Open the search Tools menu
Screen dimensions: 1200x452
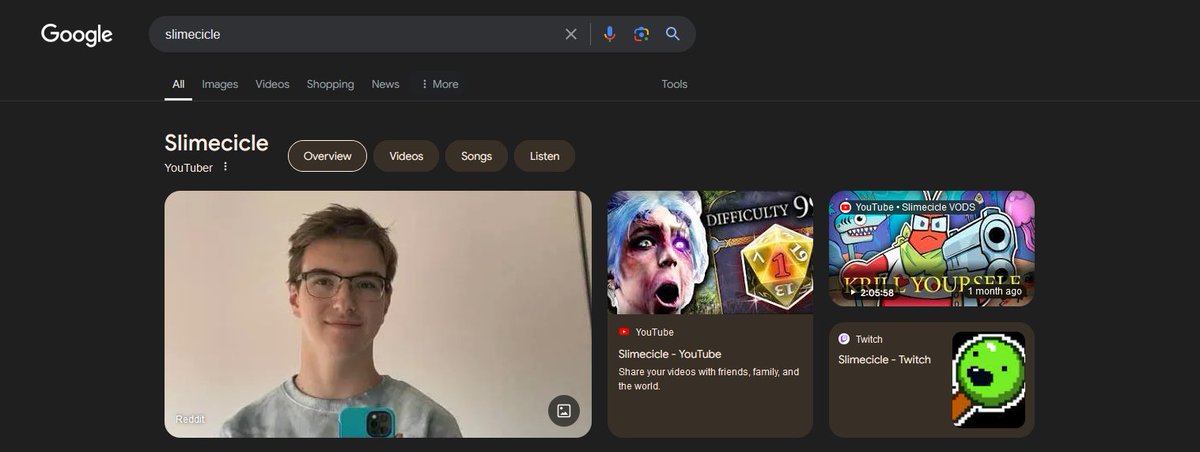point(674,84)
